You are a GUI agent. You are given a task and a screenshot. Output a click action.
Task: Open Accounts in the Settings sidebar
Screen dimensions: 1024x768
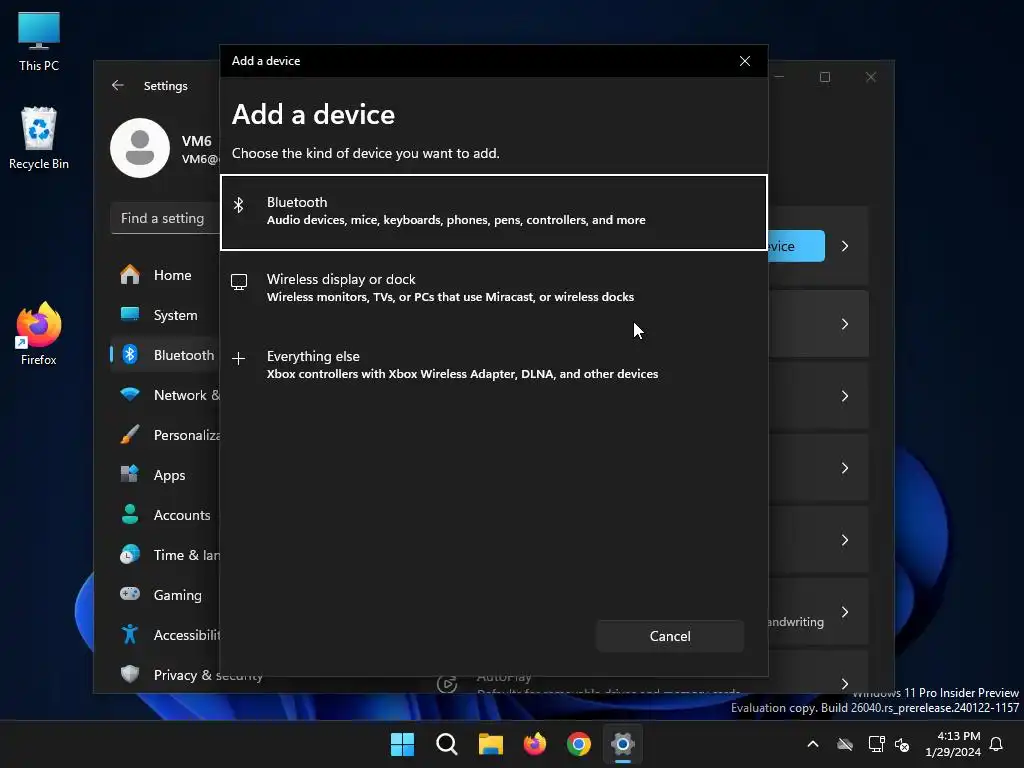point(166,515)
